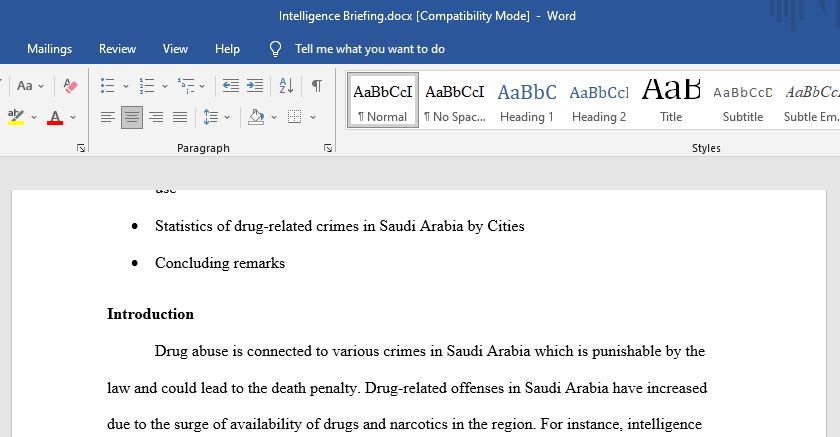Decrease paragraph indent
This screenshot has height=437, width=840.
point(230,86)
